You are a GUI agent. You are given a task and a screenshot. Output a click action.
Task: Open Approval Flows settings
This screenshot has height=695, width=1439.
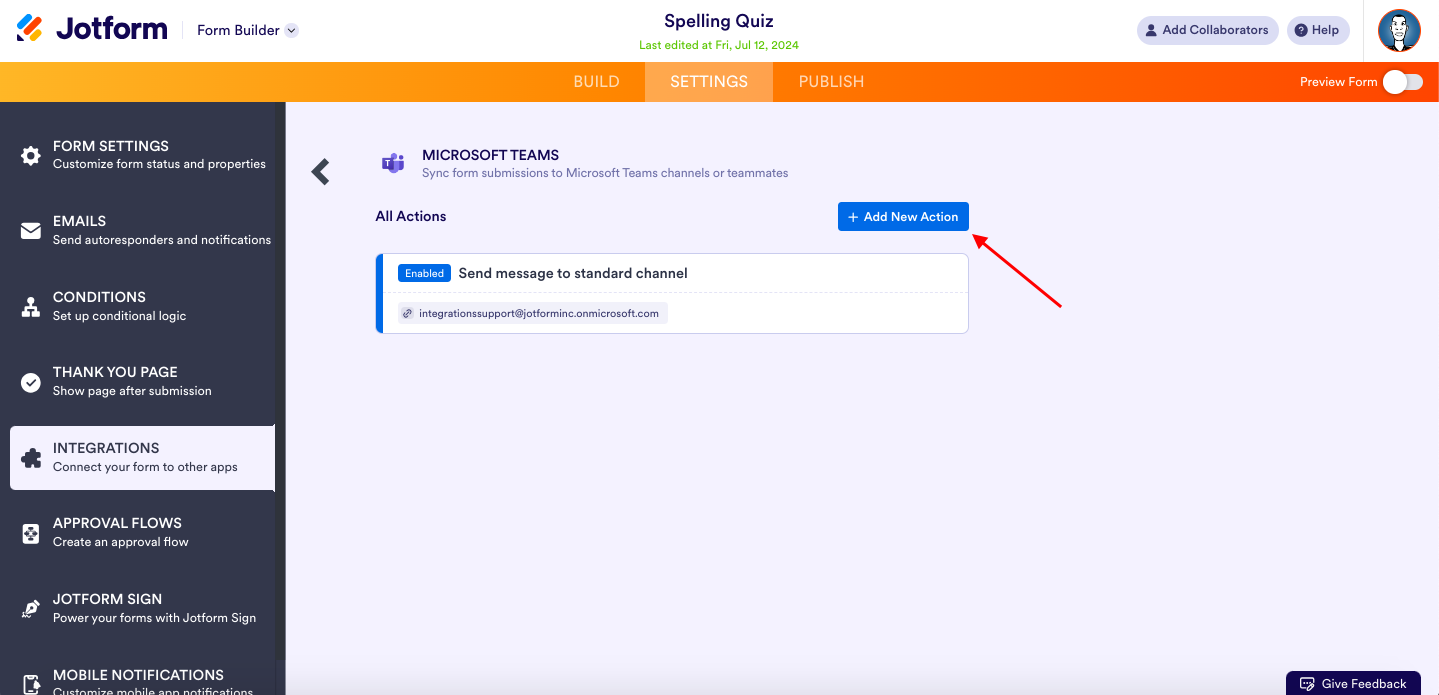point(142,533)
